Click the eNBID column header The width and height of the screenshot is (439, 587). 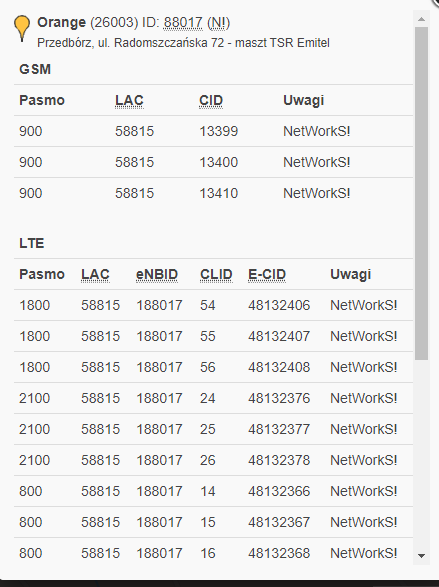click(x=157, y=274)
